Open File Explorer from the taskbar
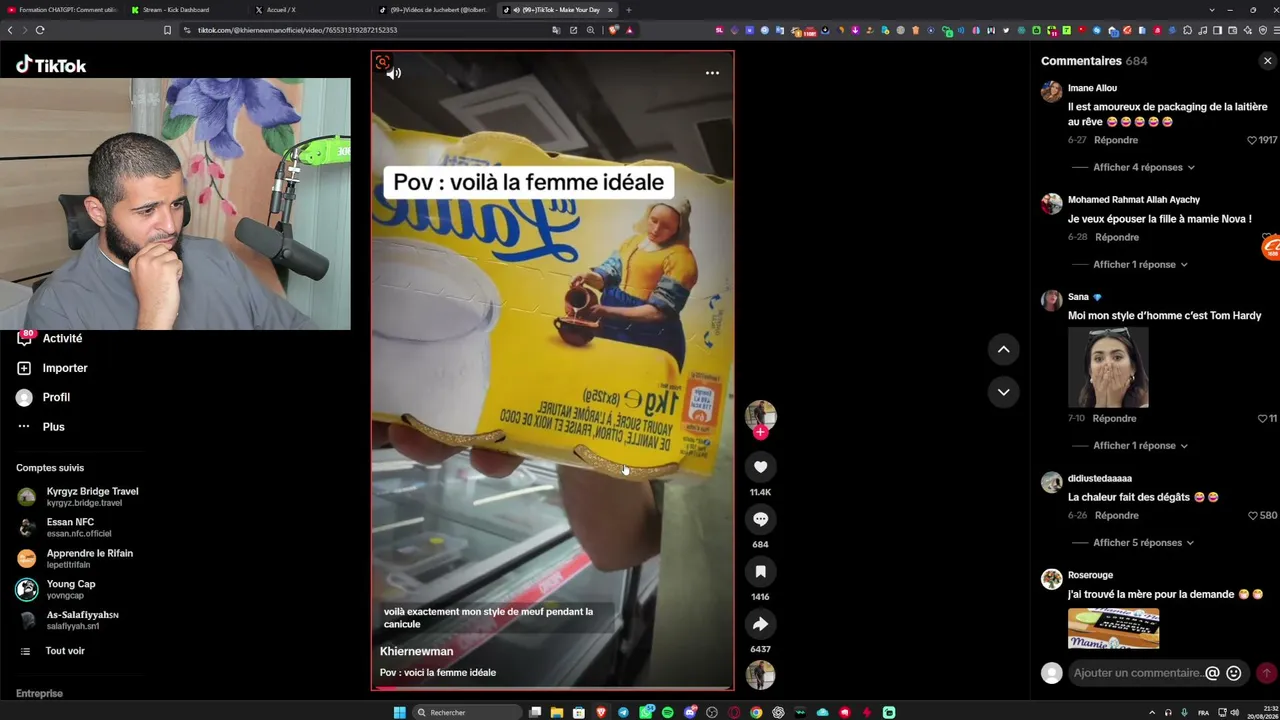This screenshot has width=1280, height=720. 558,712
